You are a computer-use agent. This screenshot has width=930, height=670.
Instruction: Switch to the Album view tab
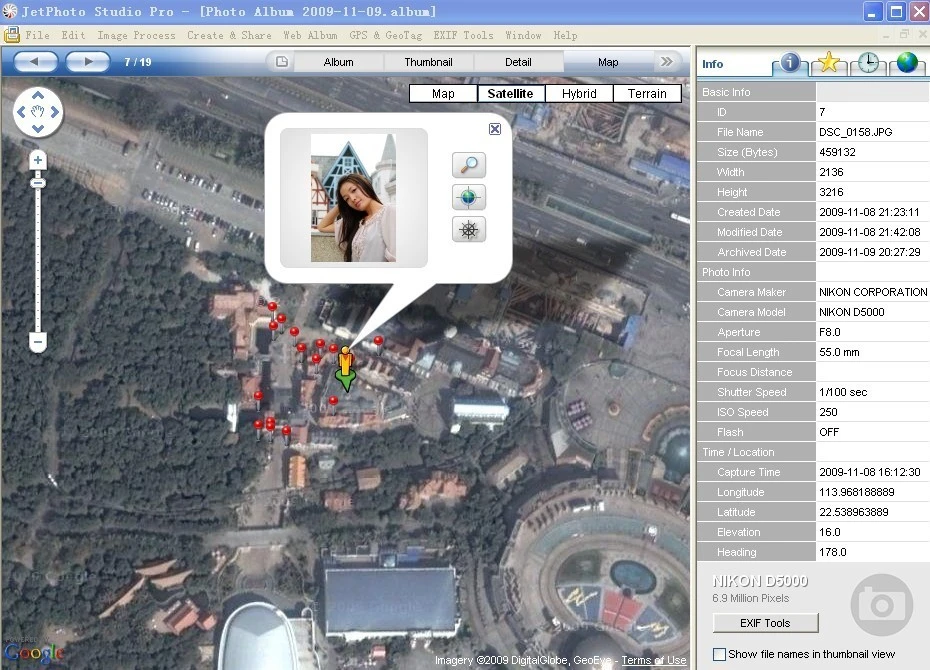[339, 62]
